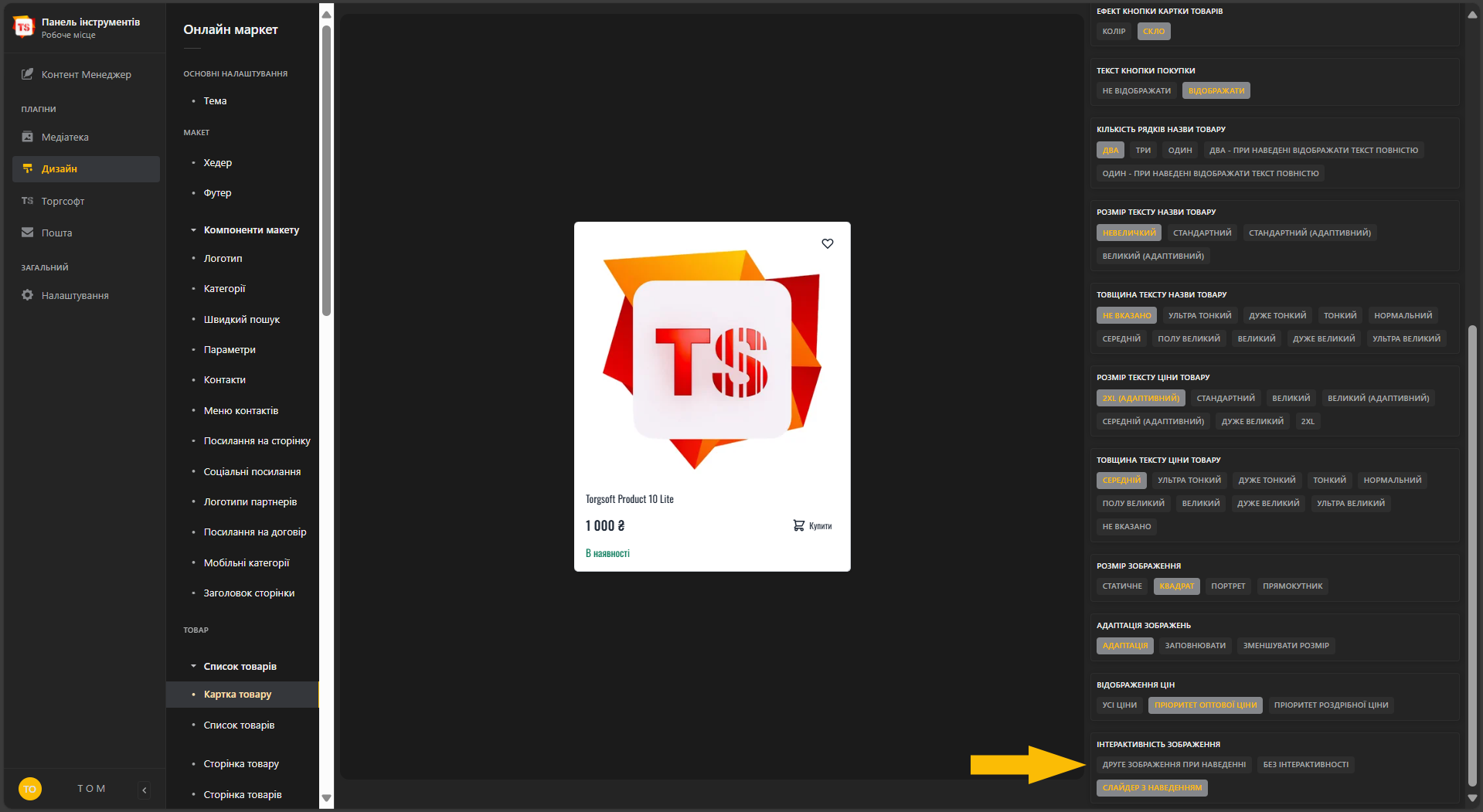Go to Пошта menu item
Screen dimensions: 1483x812
point(86,233)
